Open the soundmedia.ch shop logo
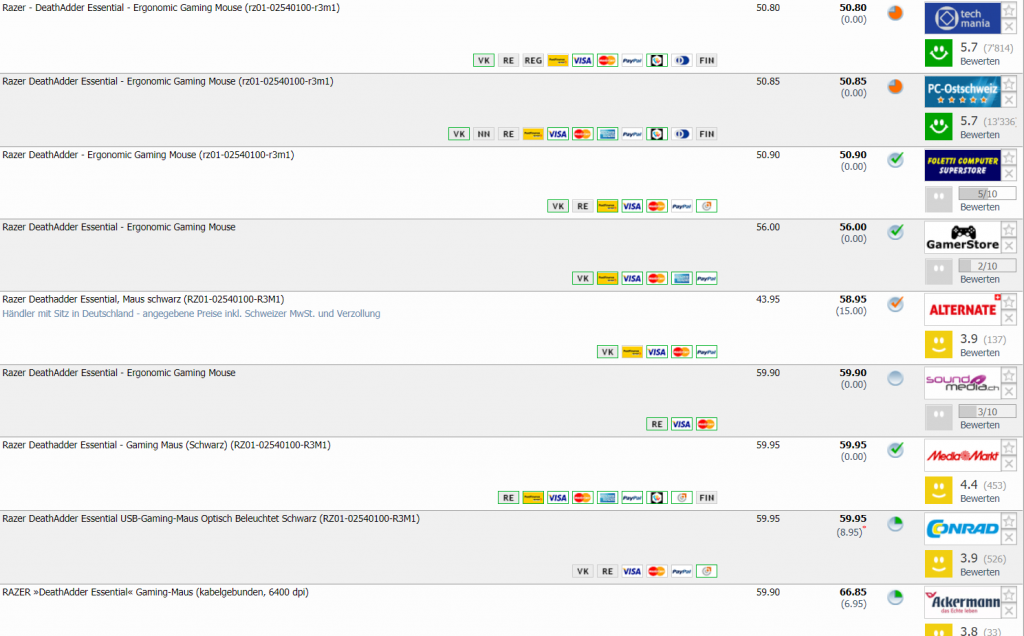Image resolution: width=1024 pixels, height=636 pixels. tap(962, 383)
